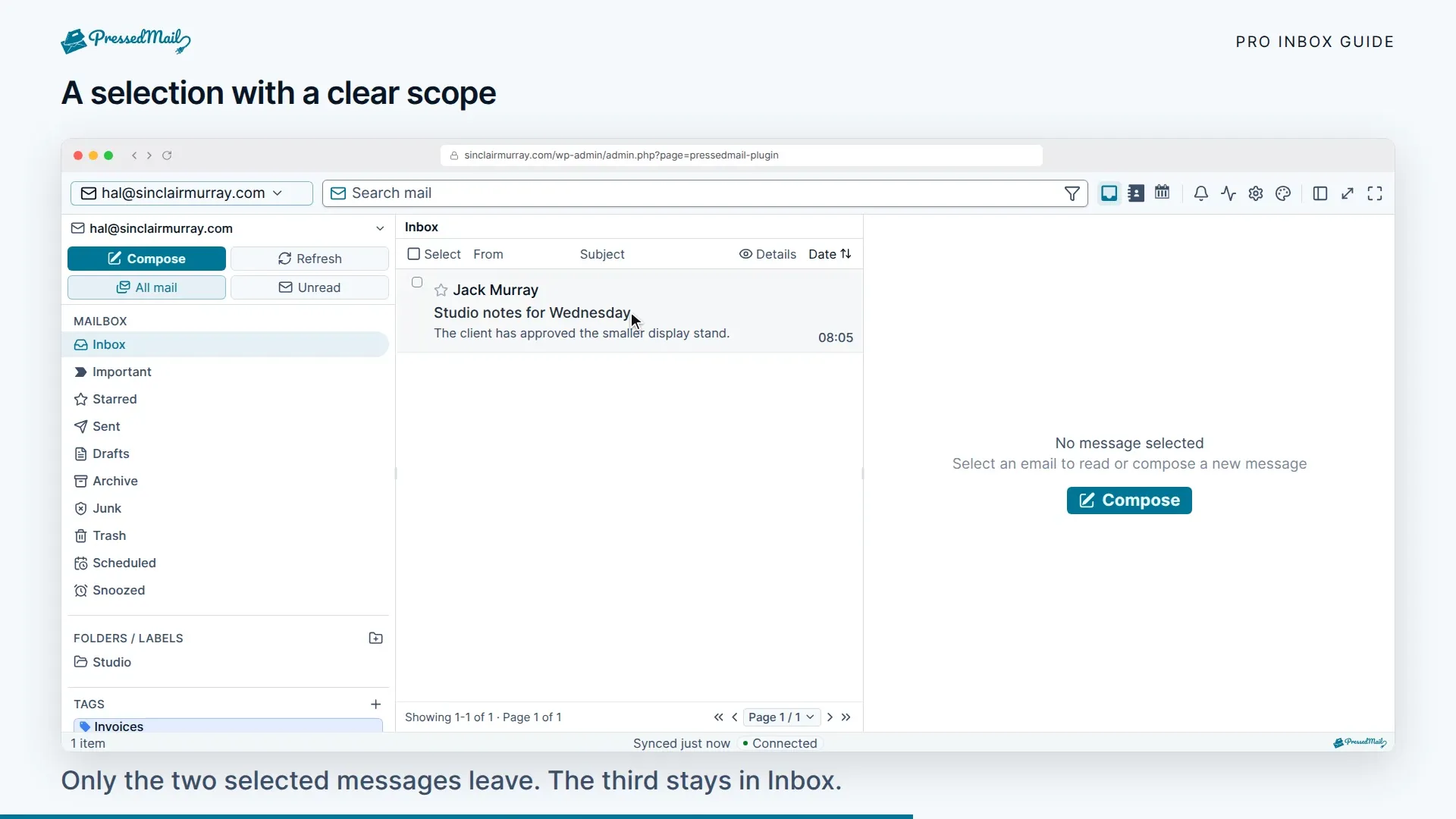Go to next page arrow
This screenshot has width=1456, height=819.
[830, 717]
